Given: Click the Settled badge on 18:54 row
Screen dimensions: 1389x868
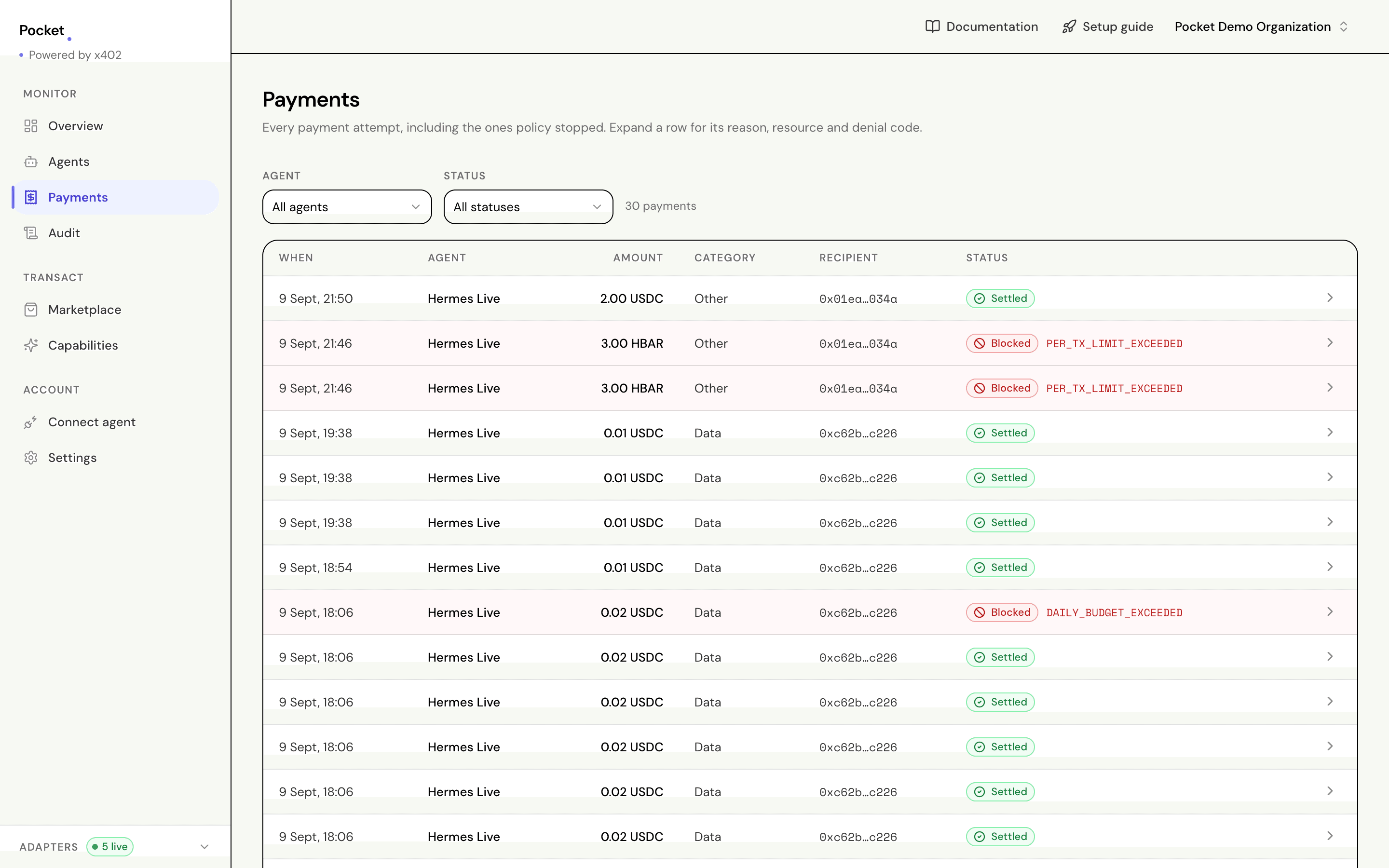Looking at the screenshot, I should [1000, 568].
